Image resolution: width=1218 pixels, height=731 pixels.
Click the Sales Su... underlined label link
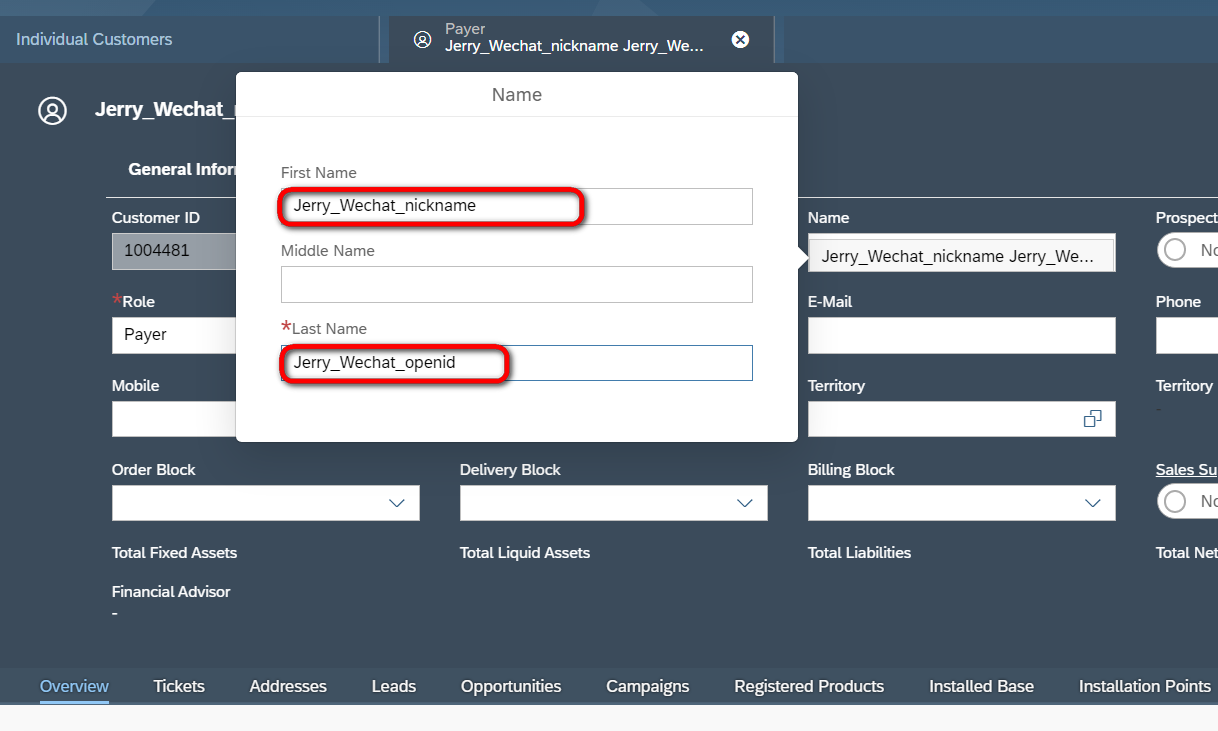click(x=1187, y=470)
